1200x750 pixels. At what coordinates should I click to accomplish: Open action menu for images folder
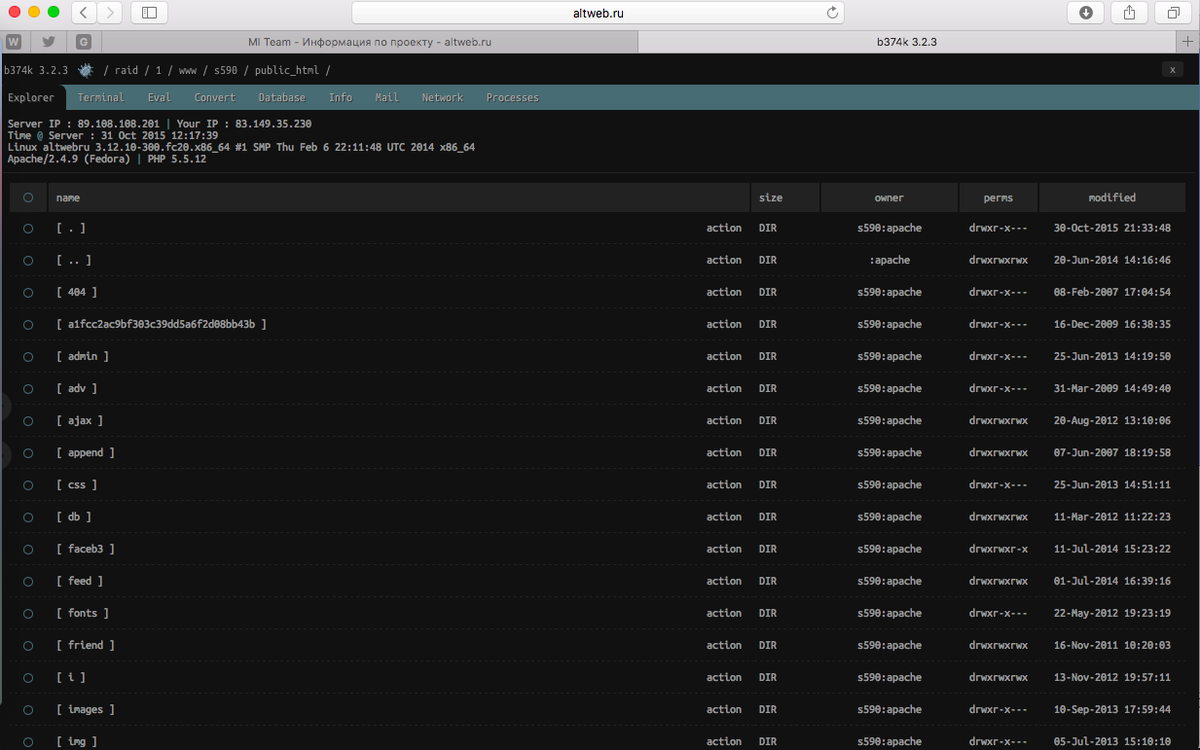point(724,709)
